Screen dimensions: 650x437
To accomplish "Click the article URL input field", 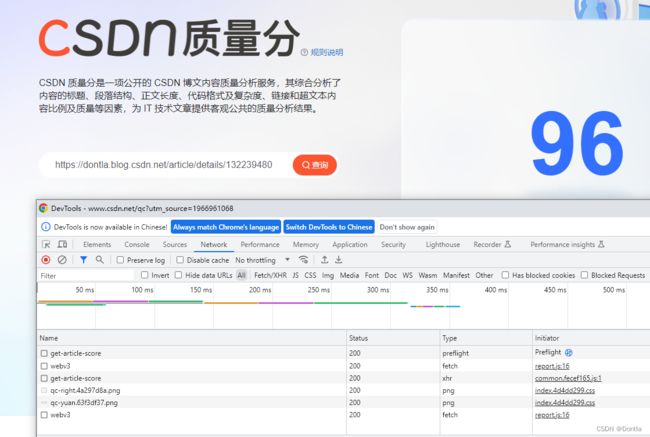I will pos(166,165).
